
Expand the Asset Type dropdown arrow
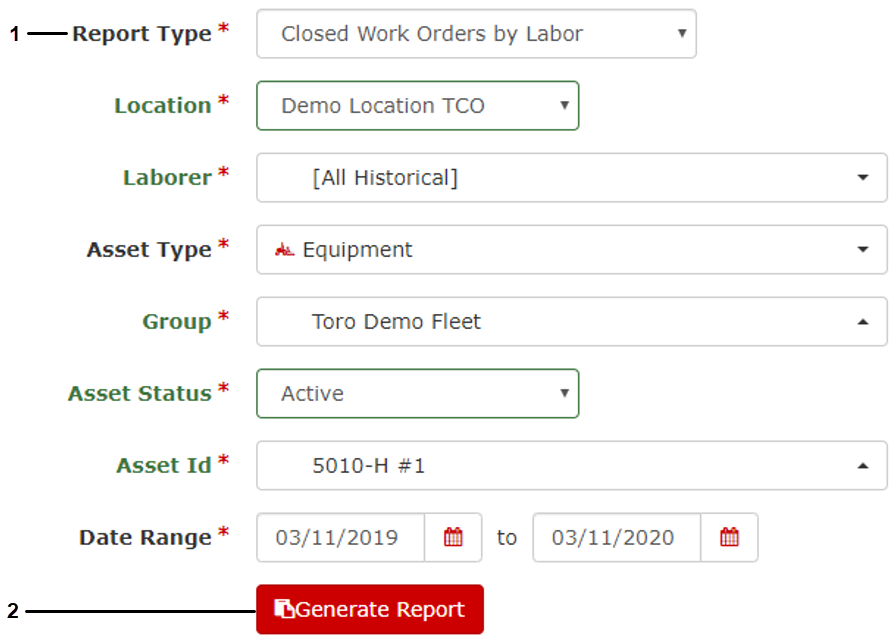pos(862,250)
